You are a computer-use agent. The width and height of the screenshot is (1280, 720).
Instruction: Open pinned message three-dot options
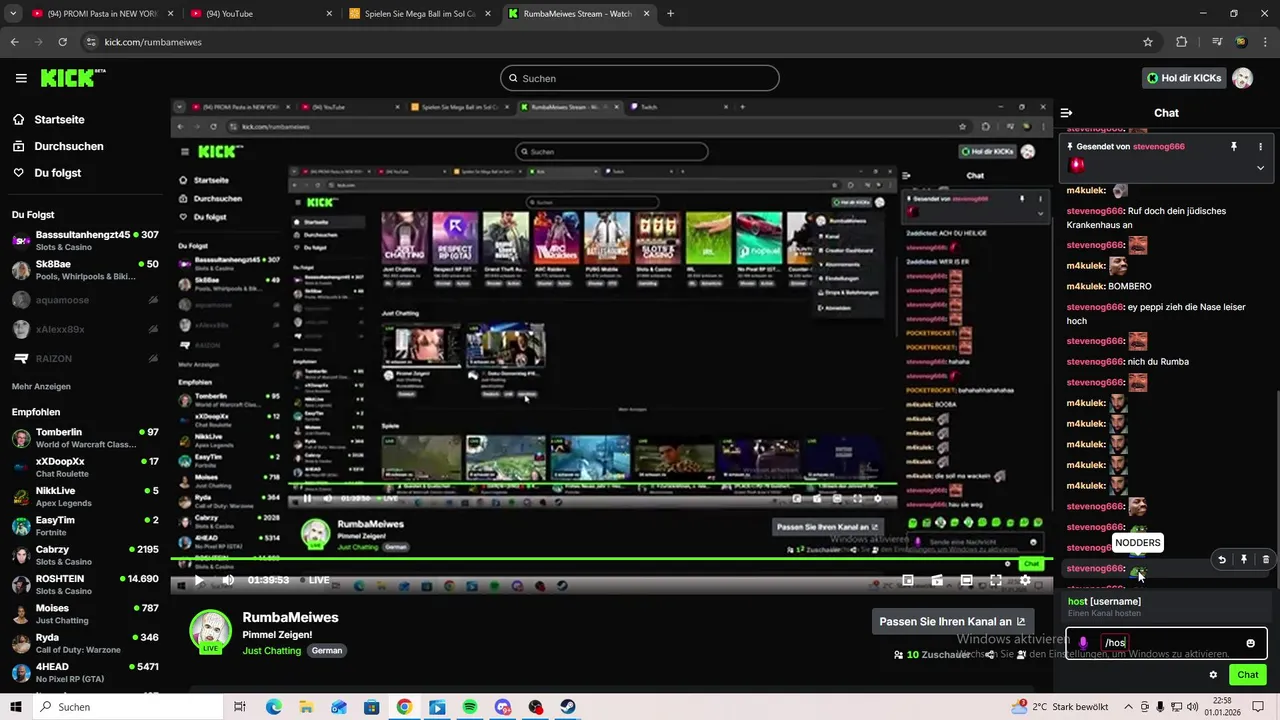(1260, 146)
